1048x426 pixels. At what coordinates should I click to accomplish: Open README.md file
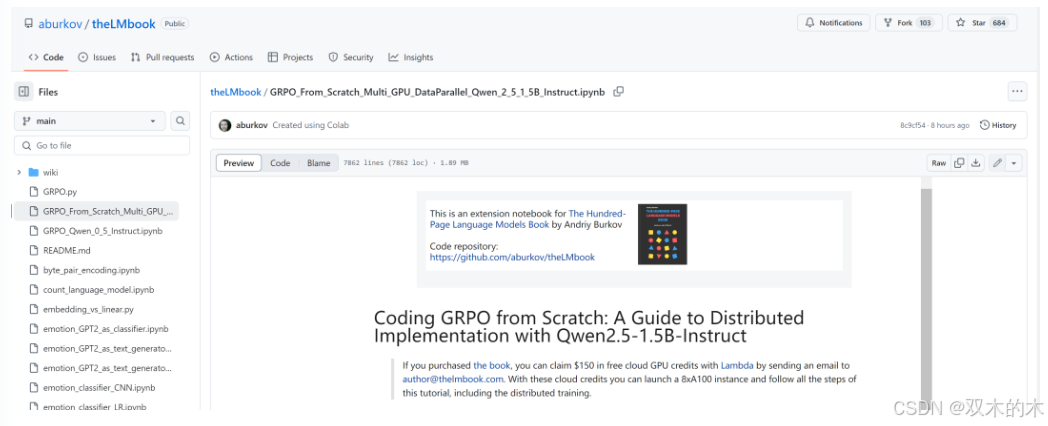pos(66,251)
